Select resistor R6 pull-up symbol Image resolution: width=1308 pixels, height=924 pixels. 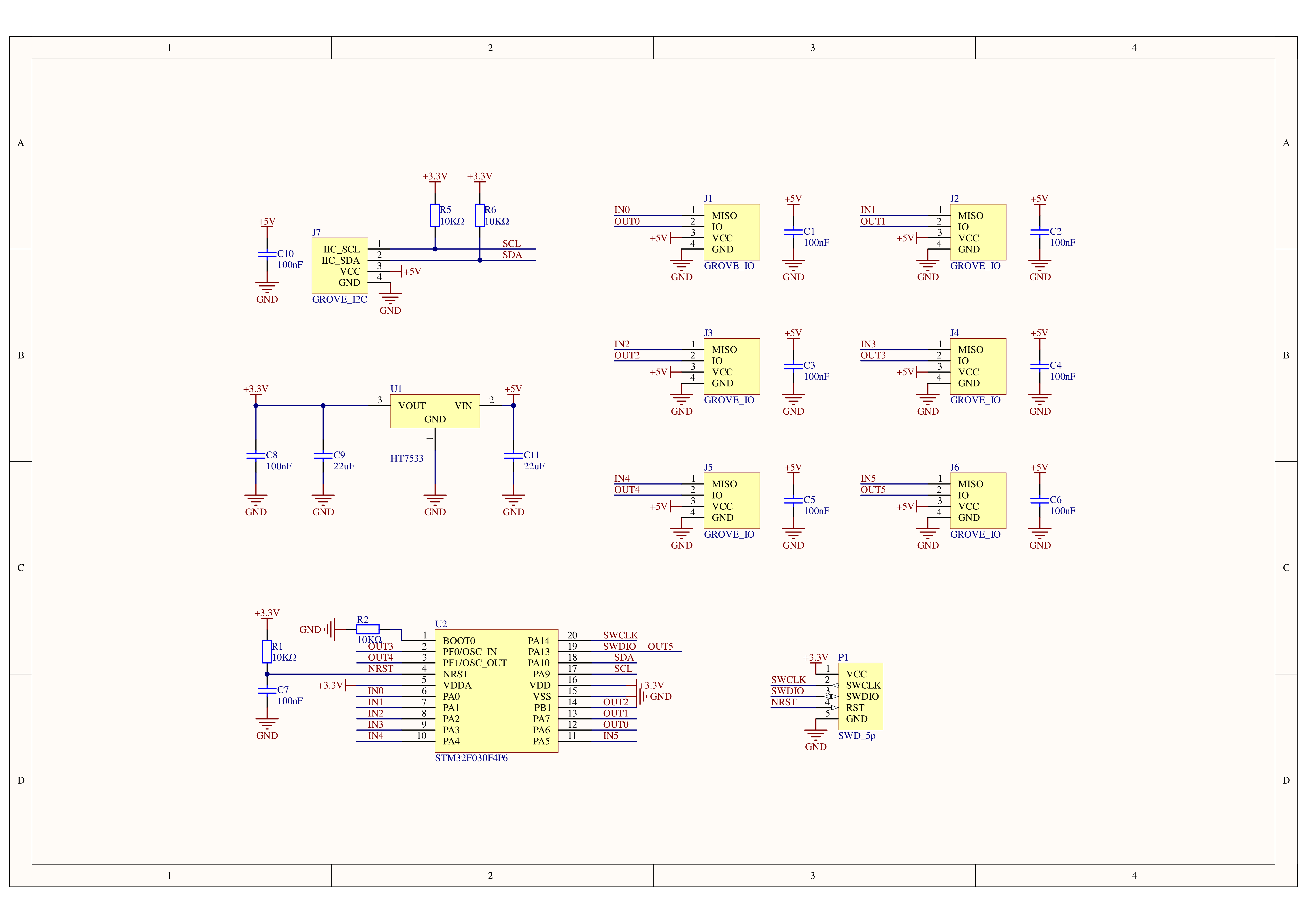pos(480,215)
